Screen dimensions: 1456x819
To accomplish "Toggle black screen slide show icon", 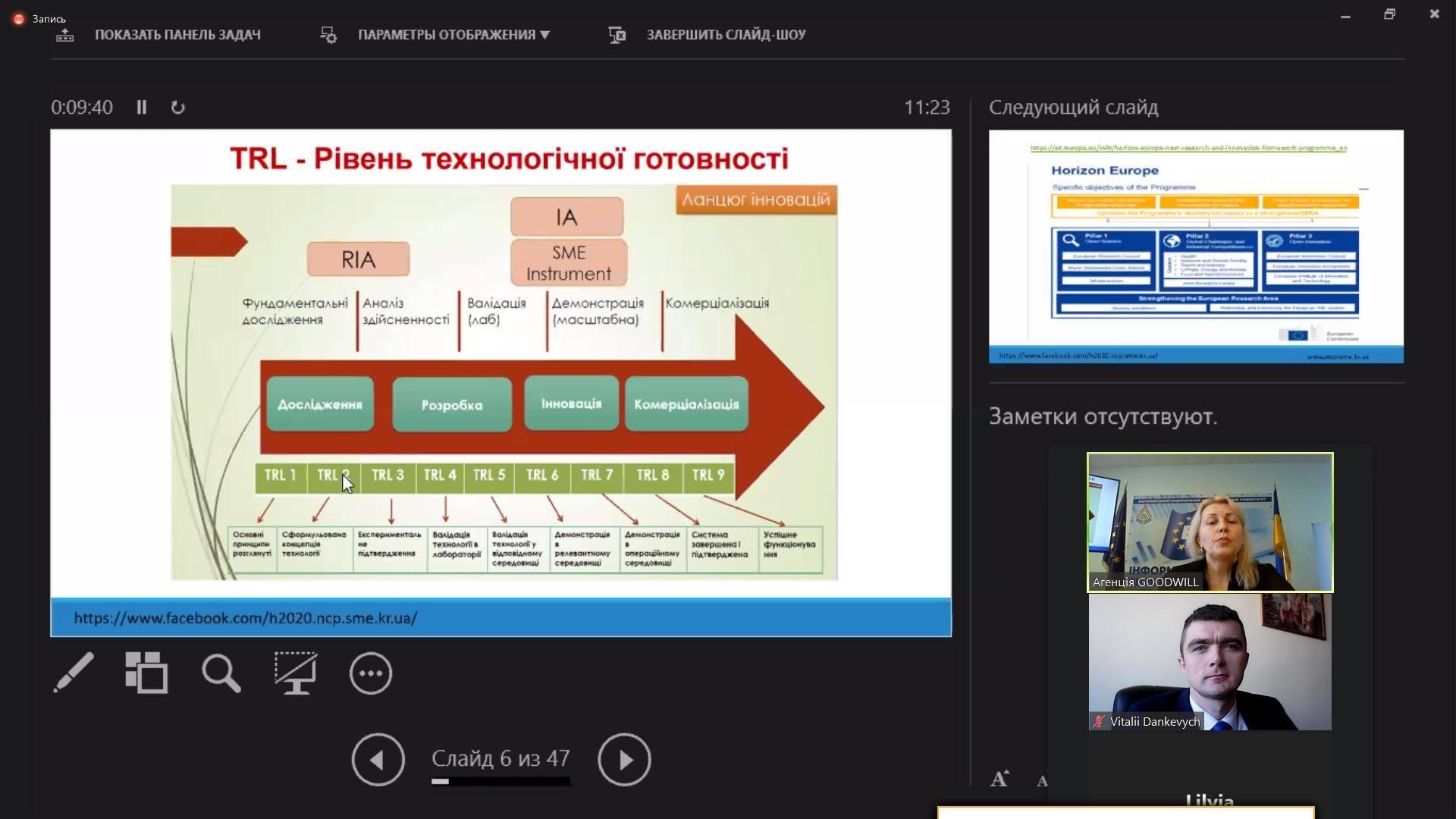I will (295, 673).
